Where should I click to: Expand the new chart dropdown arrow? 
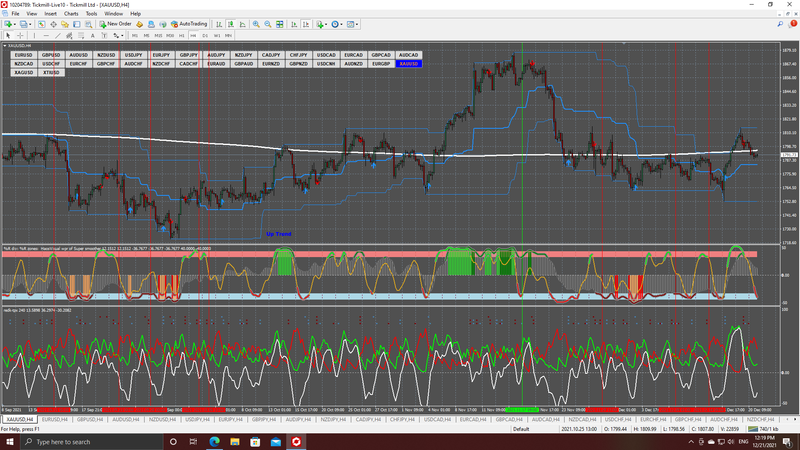pos(16,23)
